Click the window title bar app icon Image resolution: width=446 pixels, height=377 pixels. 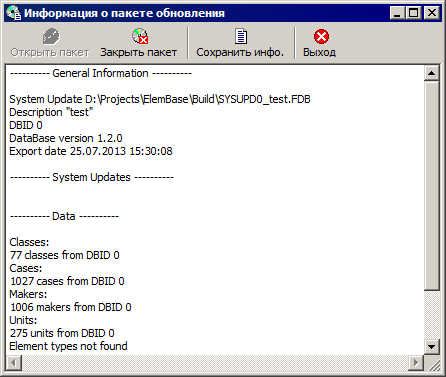(x=14, y=13)
